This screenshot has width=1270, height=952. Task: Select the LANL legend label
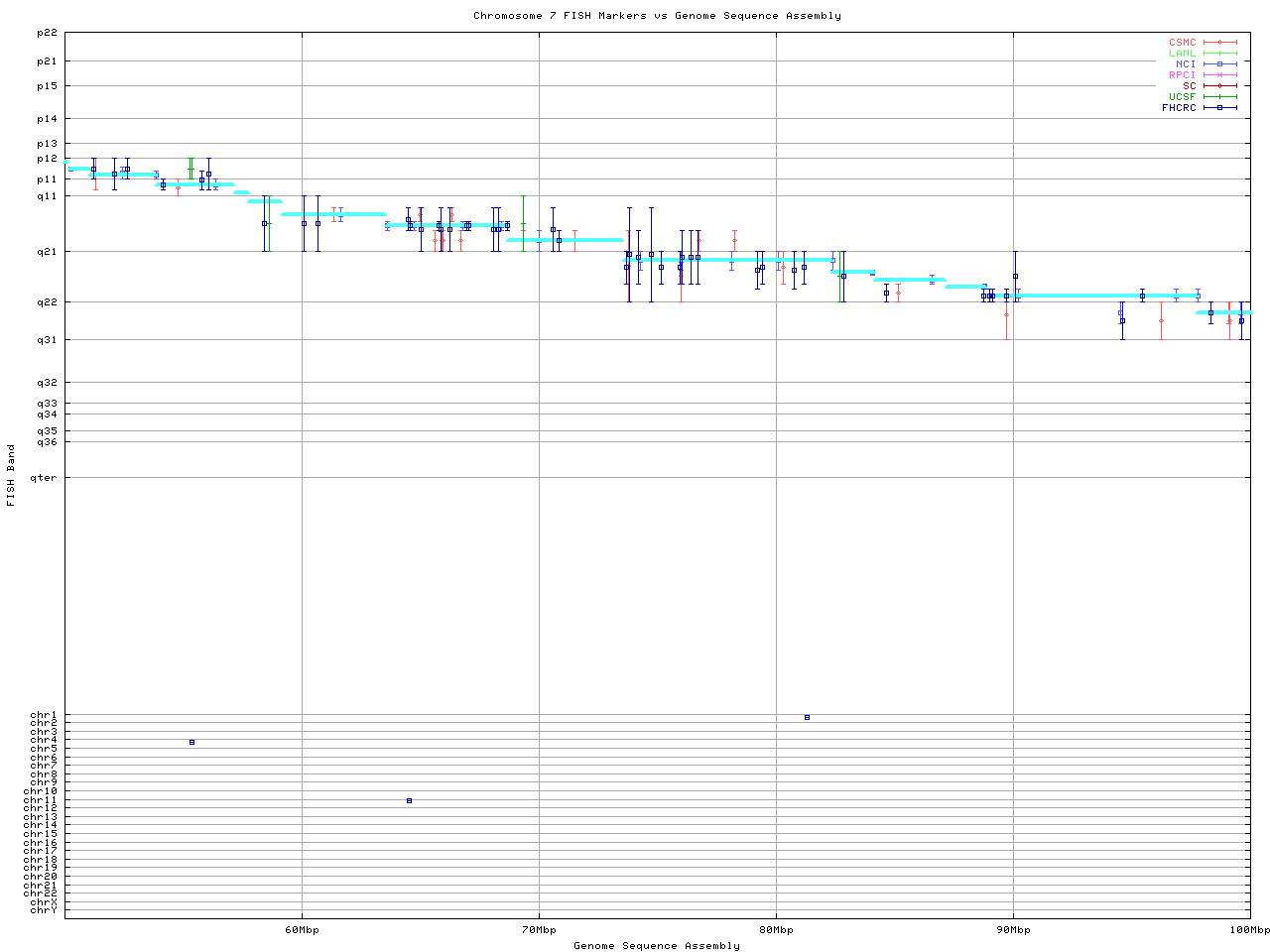coord(1182,54)
